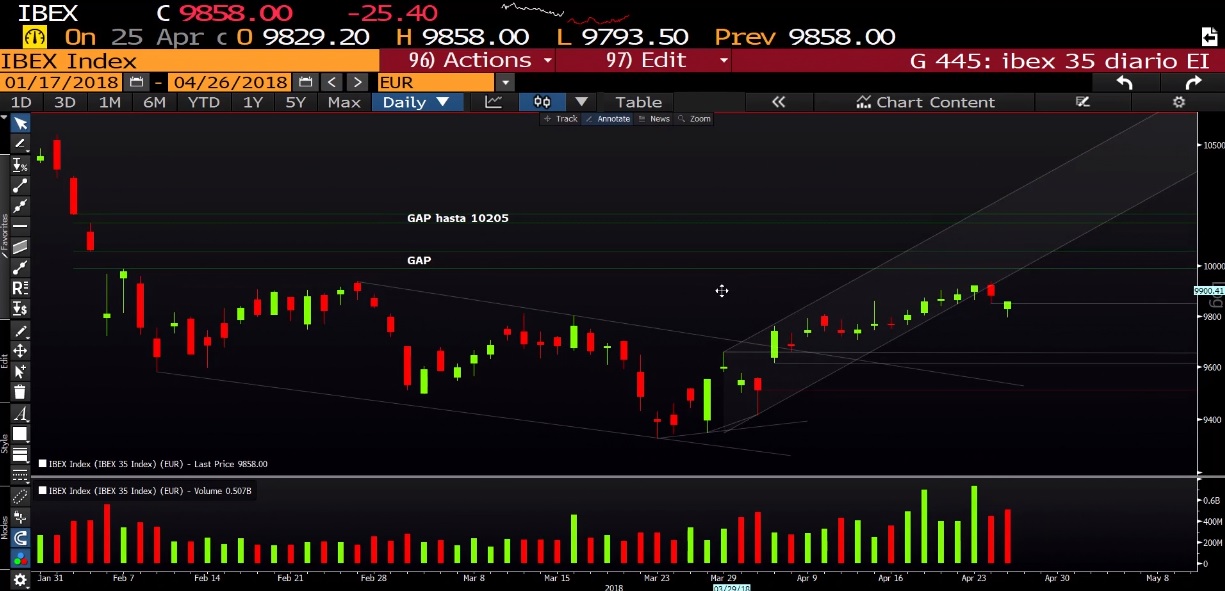Select the parallel channel drawing tool
This screenshot has width=1225, height=591.
coord(20,246)
